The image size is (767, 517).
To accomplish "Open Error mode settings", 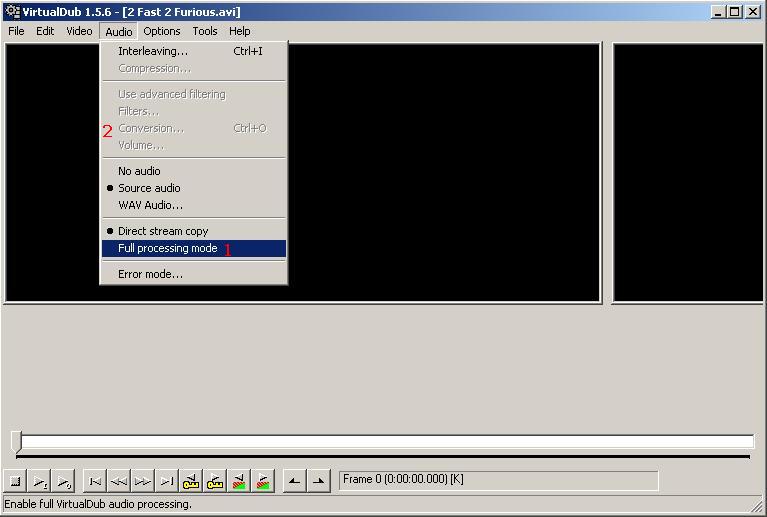I will pyautogui.click(x=194, y=274).
